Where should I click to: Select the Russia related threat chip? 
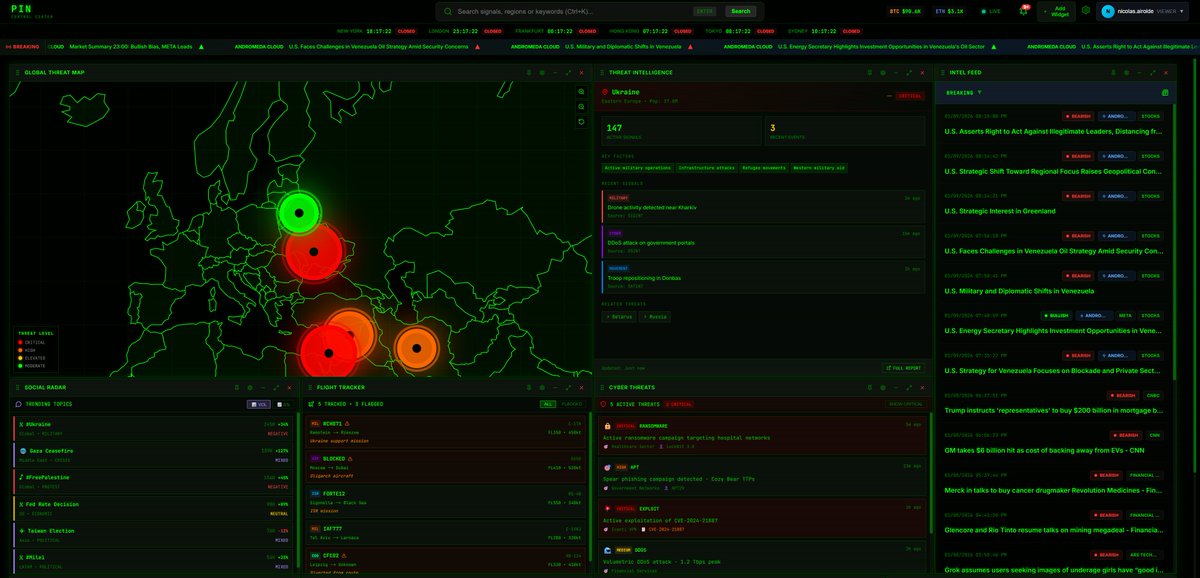pyautogui.click(x=655, y=316)
